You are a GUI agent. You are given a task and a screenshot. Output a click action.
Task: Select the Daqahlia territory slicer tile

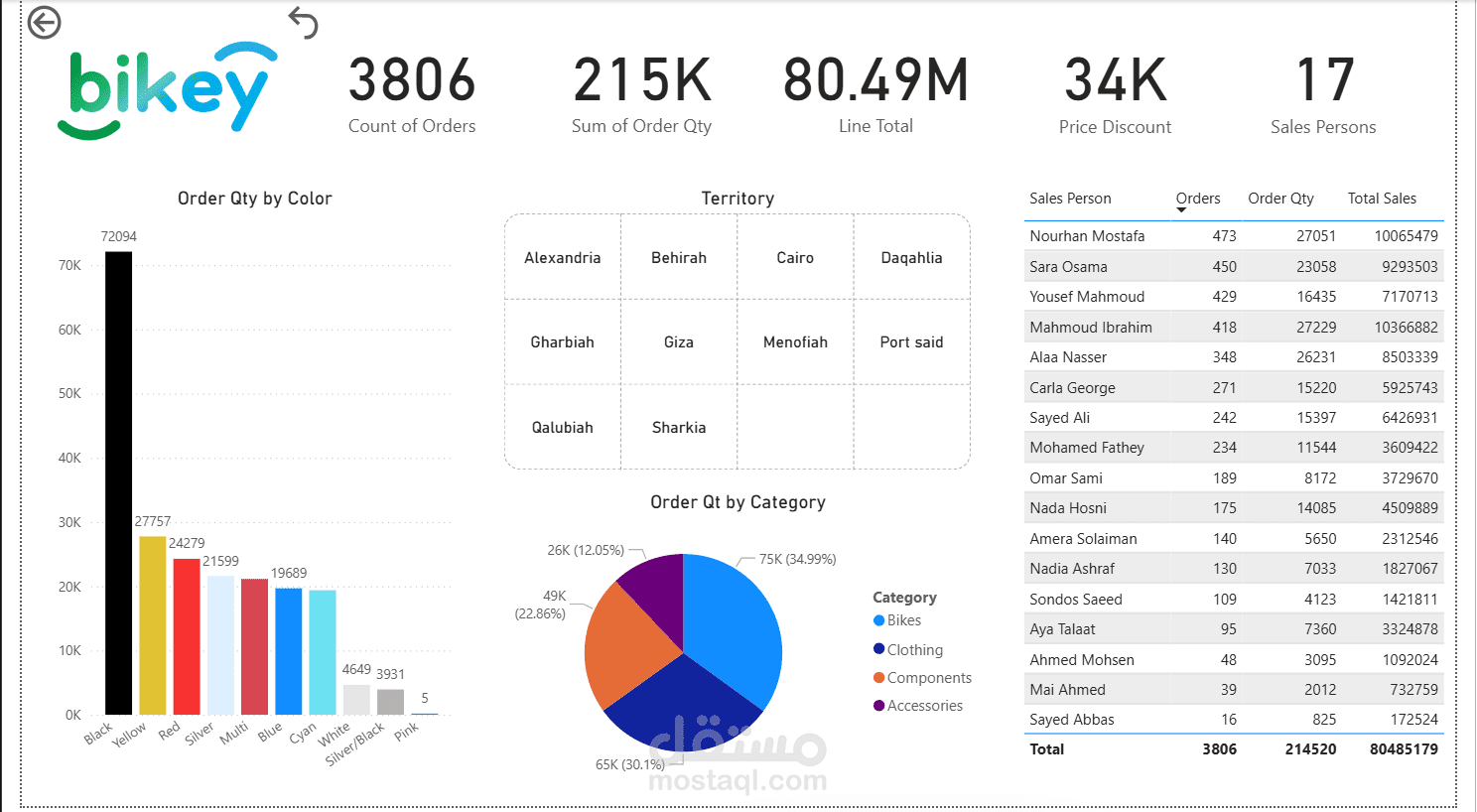tap(912, 257)
